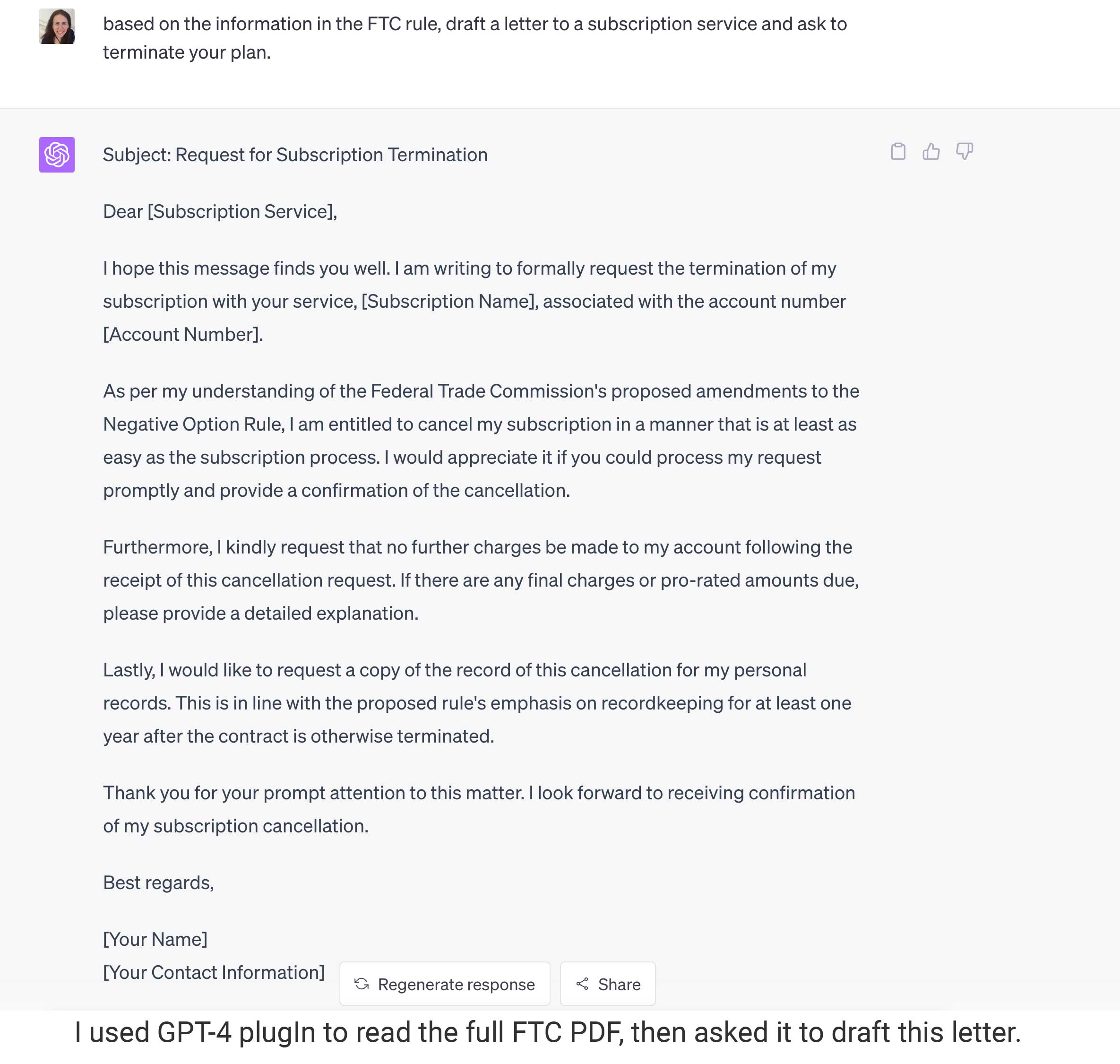Click the "Furthermore, I kindly request" paragraph
Viewport: 1120px width, 1064px height.
point(480,580)
